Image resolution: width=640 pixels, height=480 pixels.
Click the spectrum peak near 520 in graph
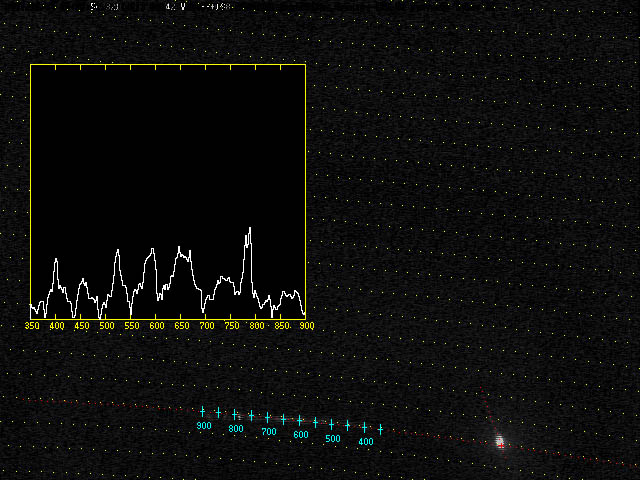click(x=117, y=251)
